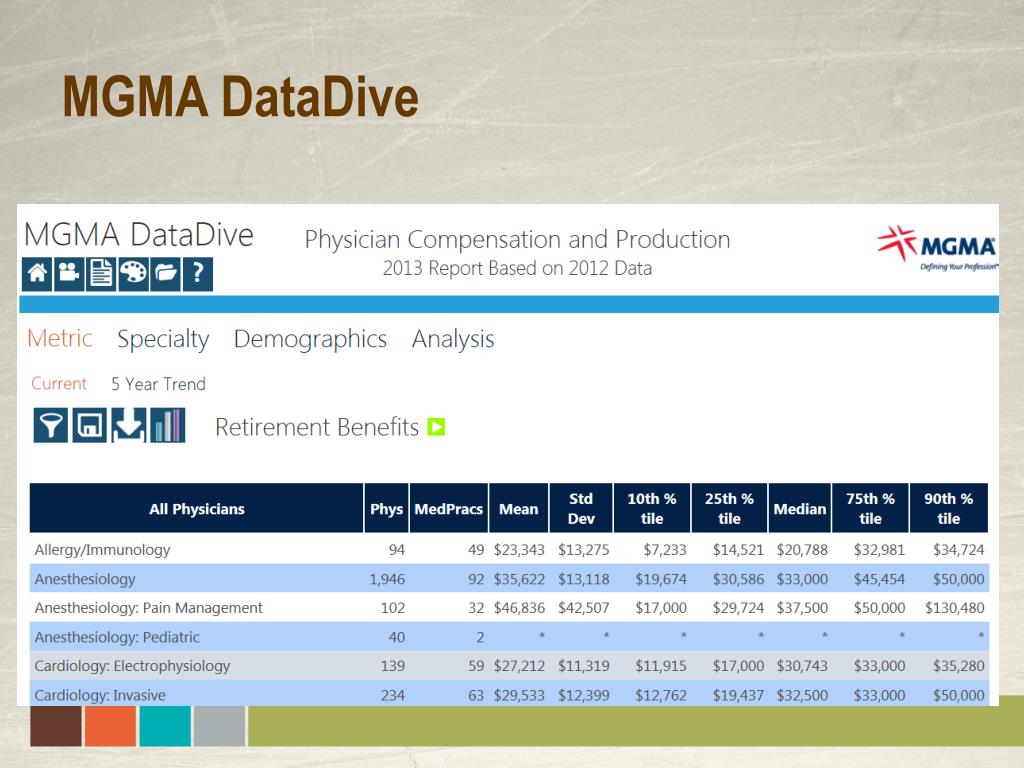Open the help question mark icon
The height and width of the screenshot is (768, 1024).
click(x=197, y=274)
